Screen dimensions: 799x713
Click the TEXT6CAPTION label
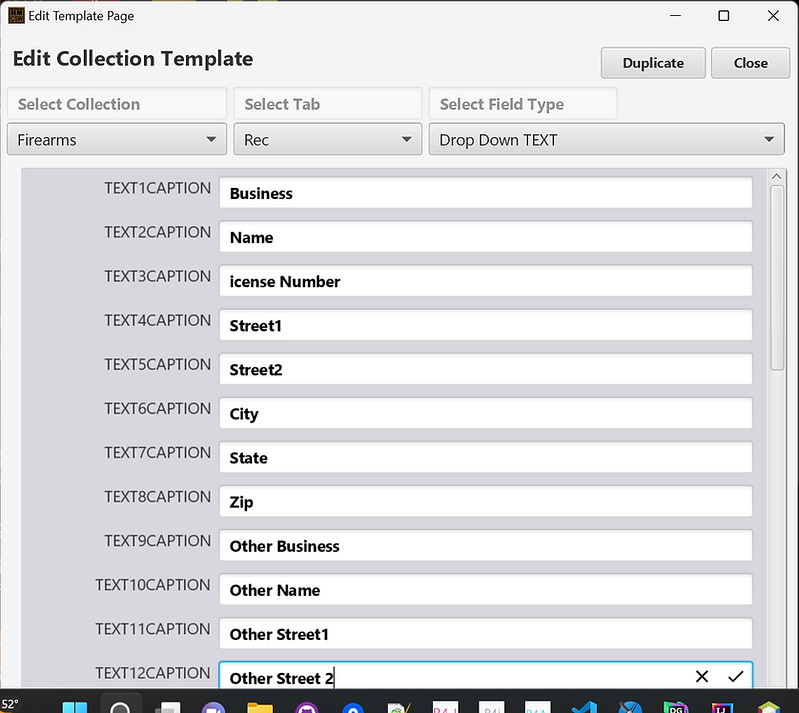157,408
